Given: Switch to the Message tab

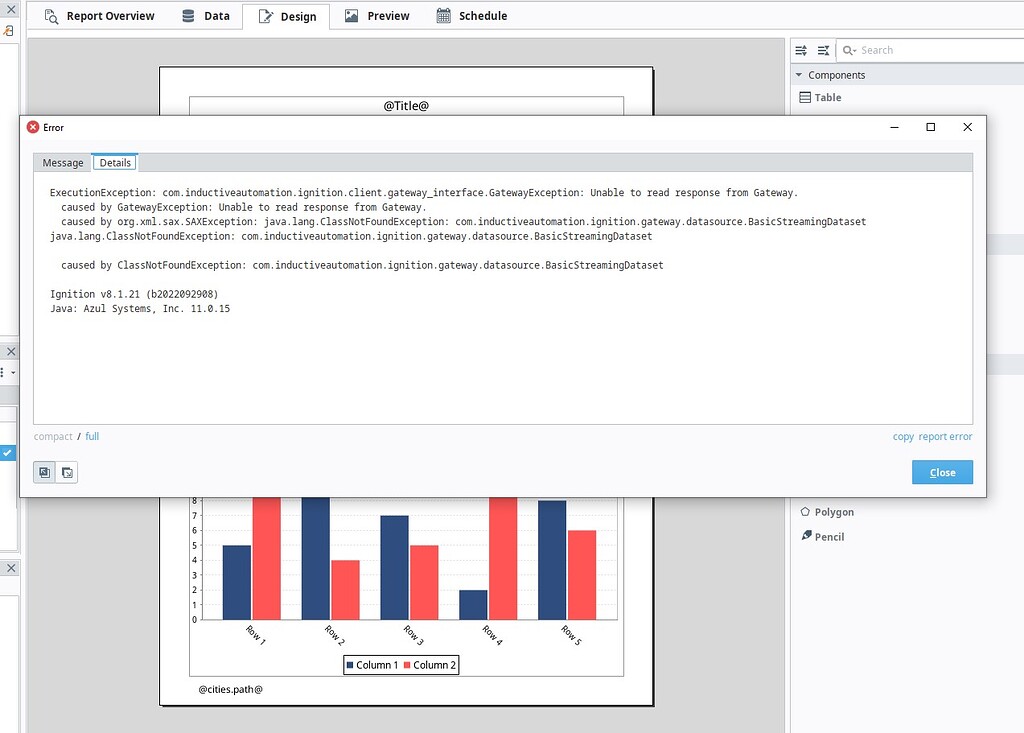Looking at the screenshot, I should tap(62, 162).
